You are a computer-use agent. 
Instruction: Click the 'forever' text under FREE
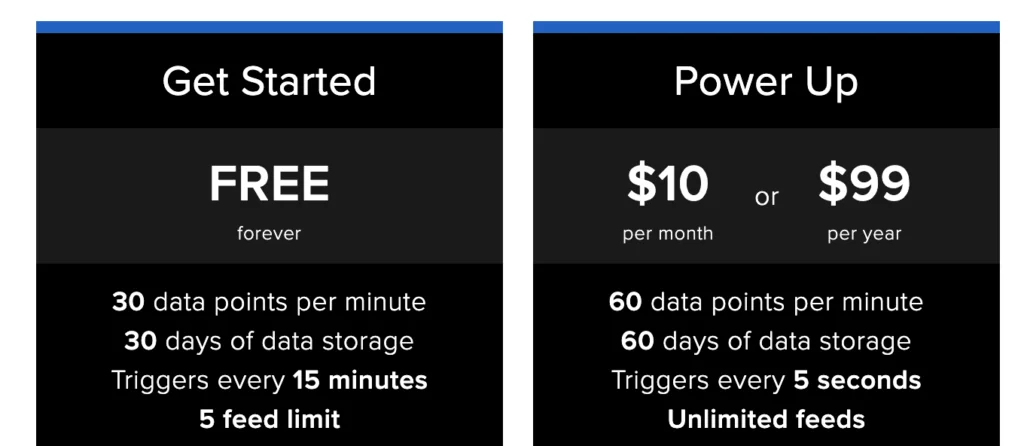(x=269, y=233)
